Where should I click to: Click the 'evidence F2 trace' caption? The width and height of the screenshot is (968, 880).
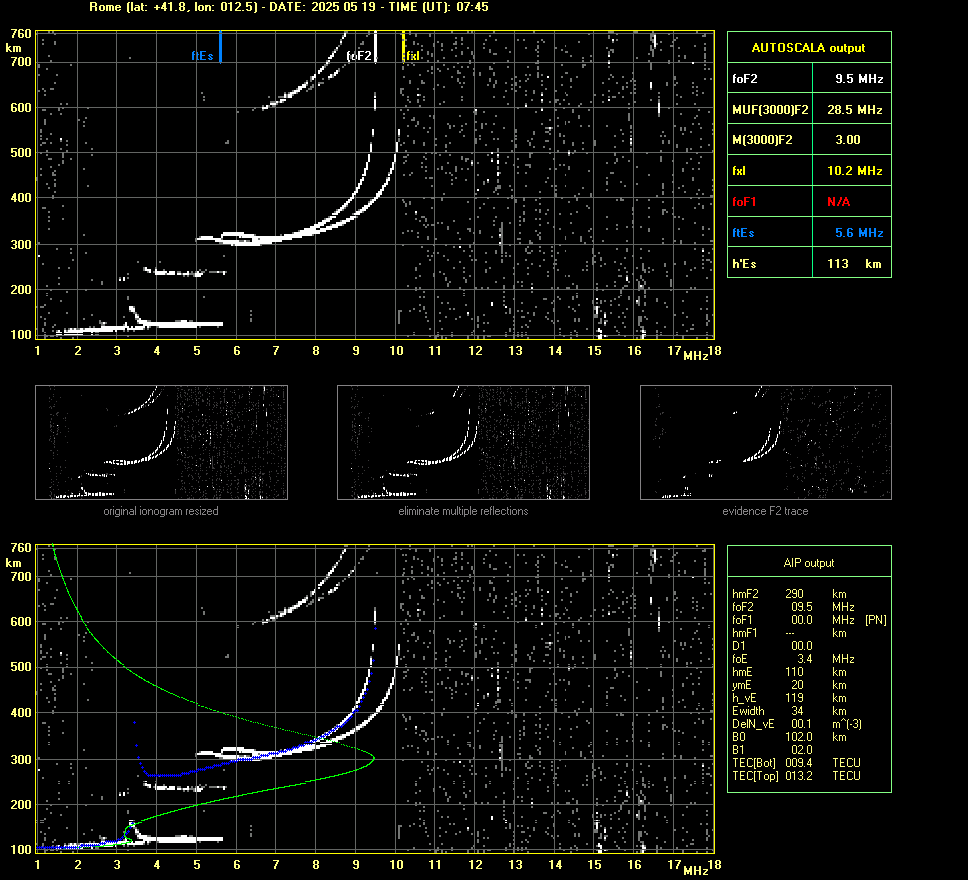click(765, 511)
